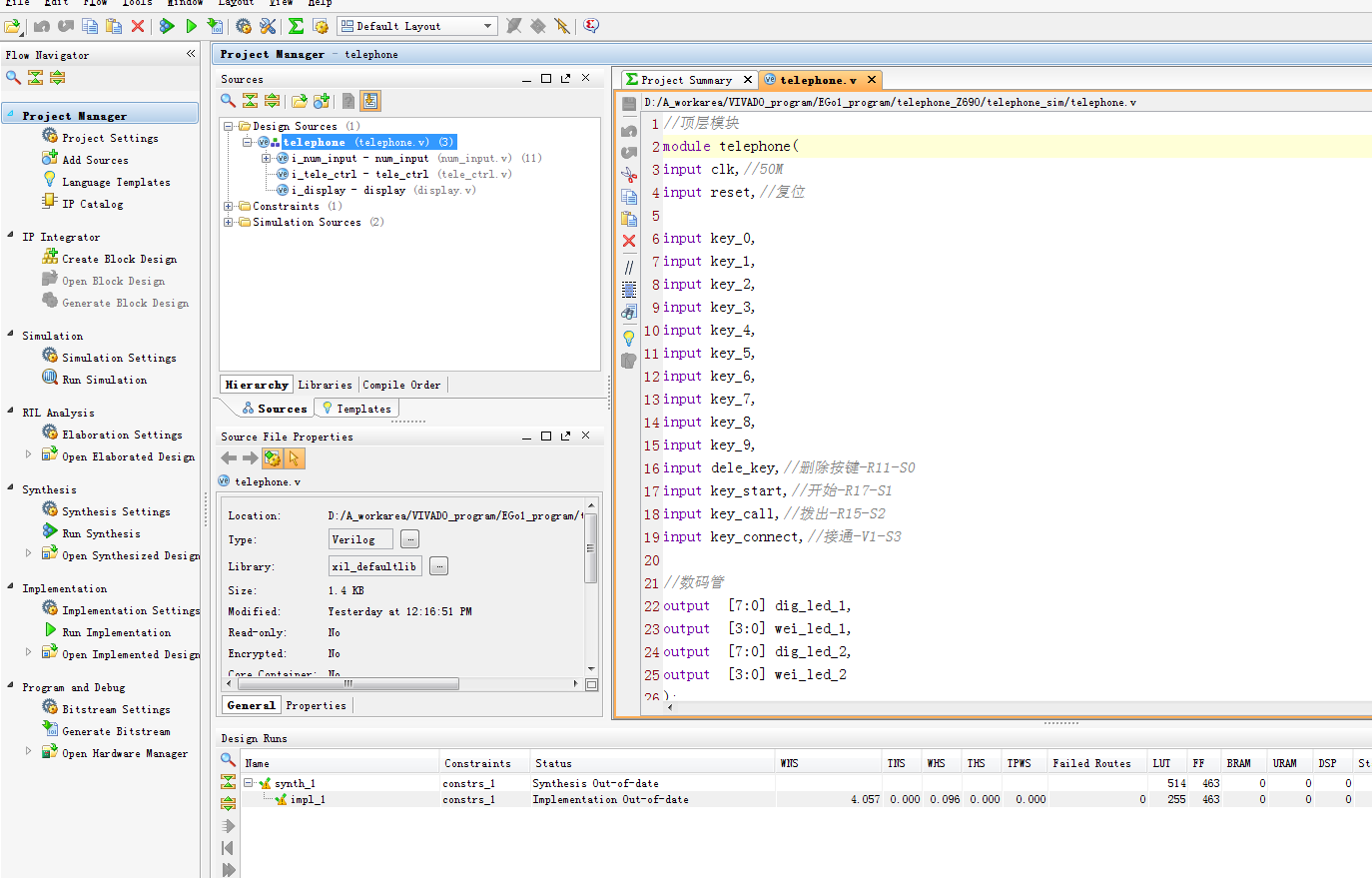The image size is (1372, 878).
Task: Switch to the Libraries tab below the Sources tree
Action: pyautogui.click(x=325, y=384)
